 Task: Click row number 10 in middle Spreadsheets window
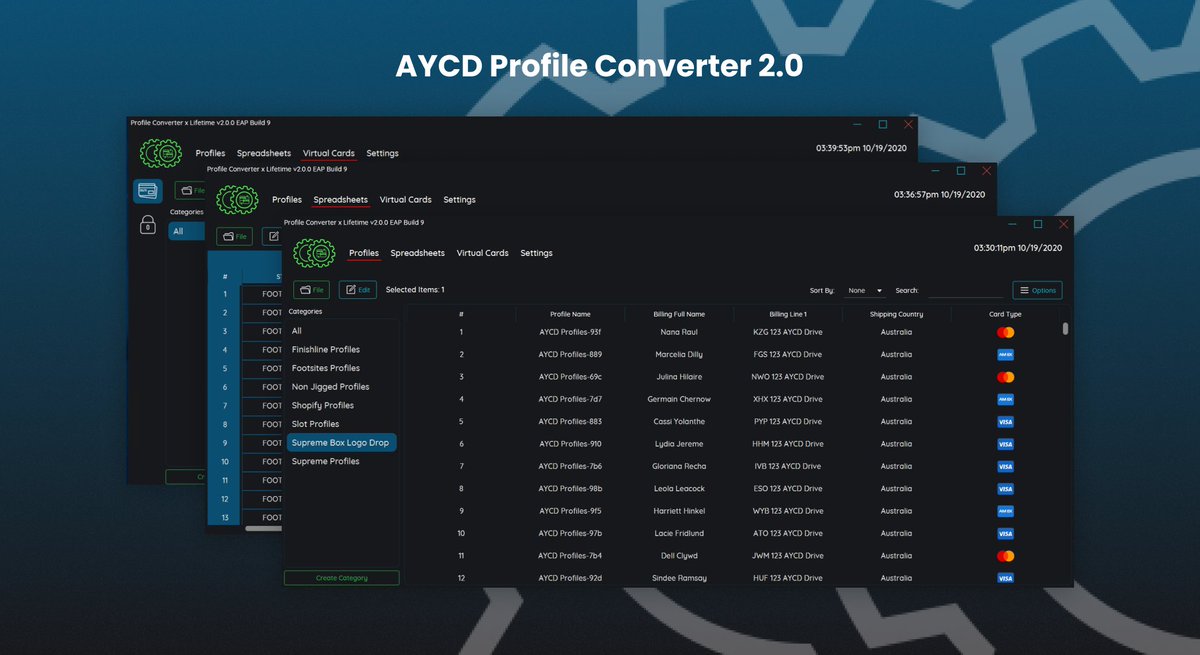click(x=225, y=462)
